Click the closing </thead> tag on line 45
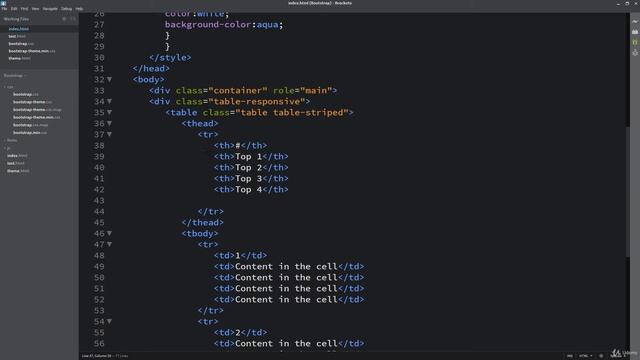The image size is (640, 360). pos(202,223)
